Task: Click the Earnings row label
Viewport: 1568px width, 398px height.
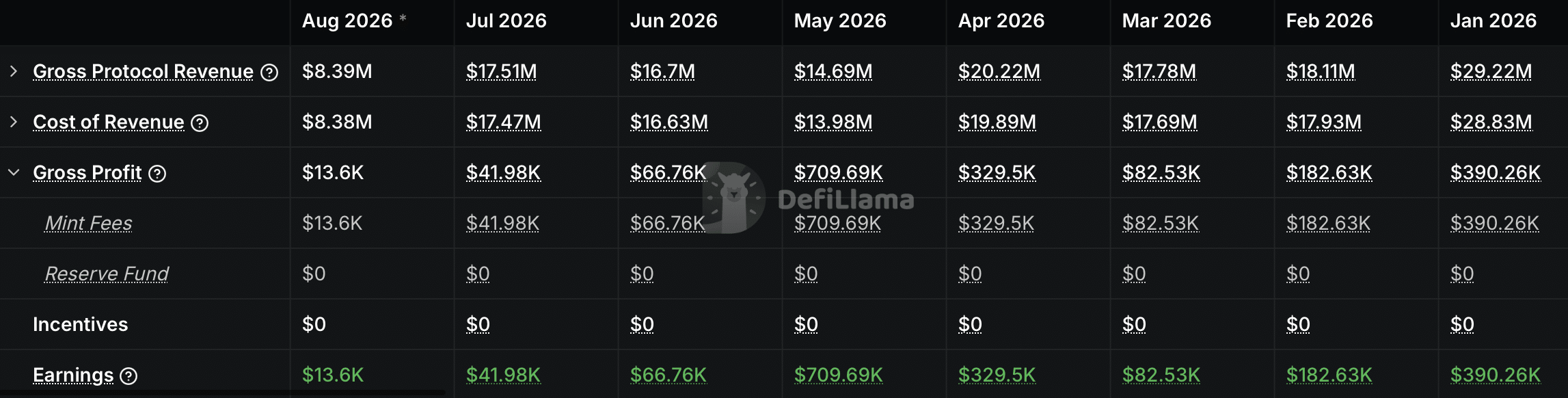Action: point(73,375)
